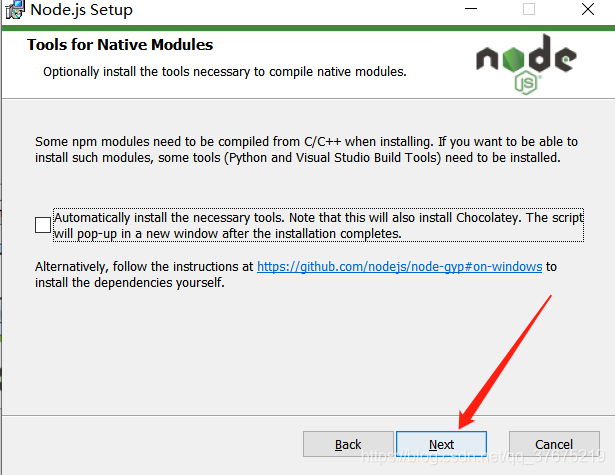This screenshot has height=475, width=615.
Task: Open the node-gyp on-windows GitHub link
Action: [399, 267]
